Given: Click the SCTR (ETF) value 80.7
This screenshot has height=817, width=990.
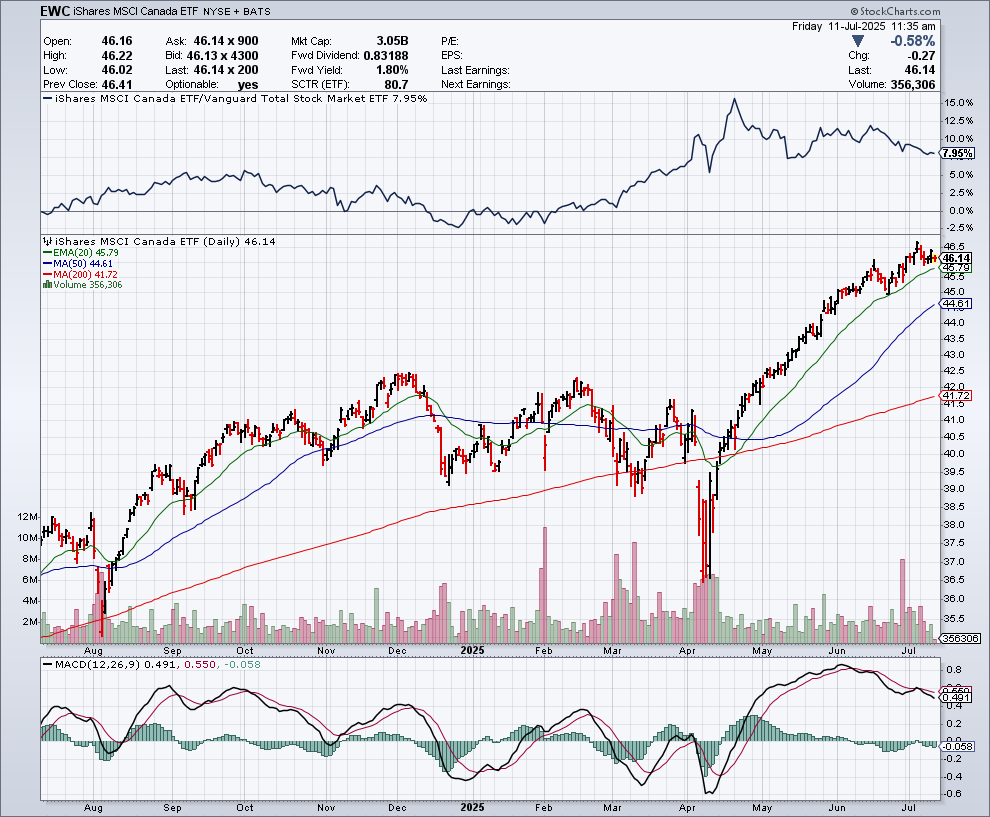Looking at the screenshot, I should pyautogui.click(x=397, y=85).
